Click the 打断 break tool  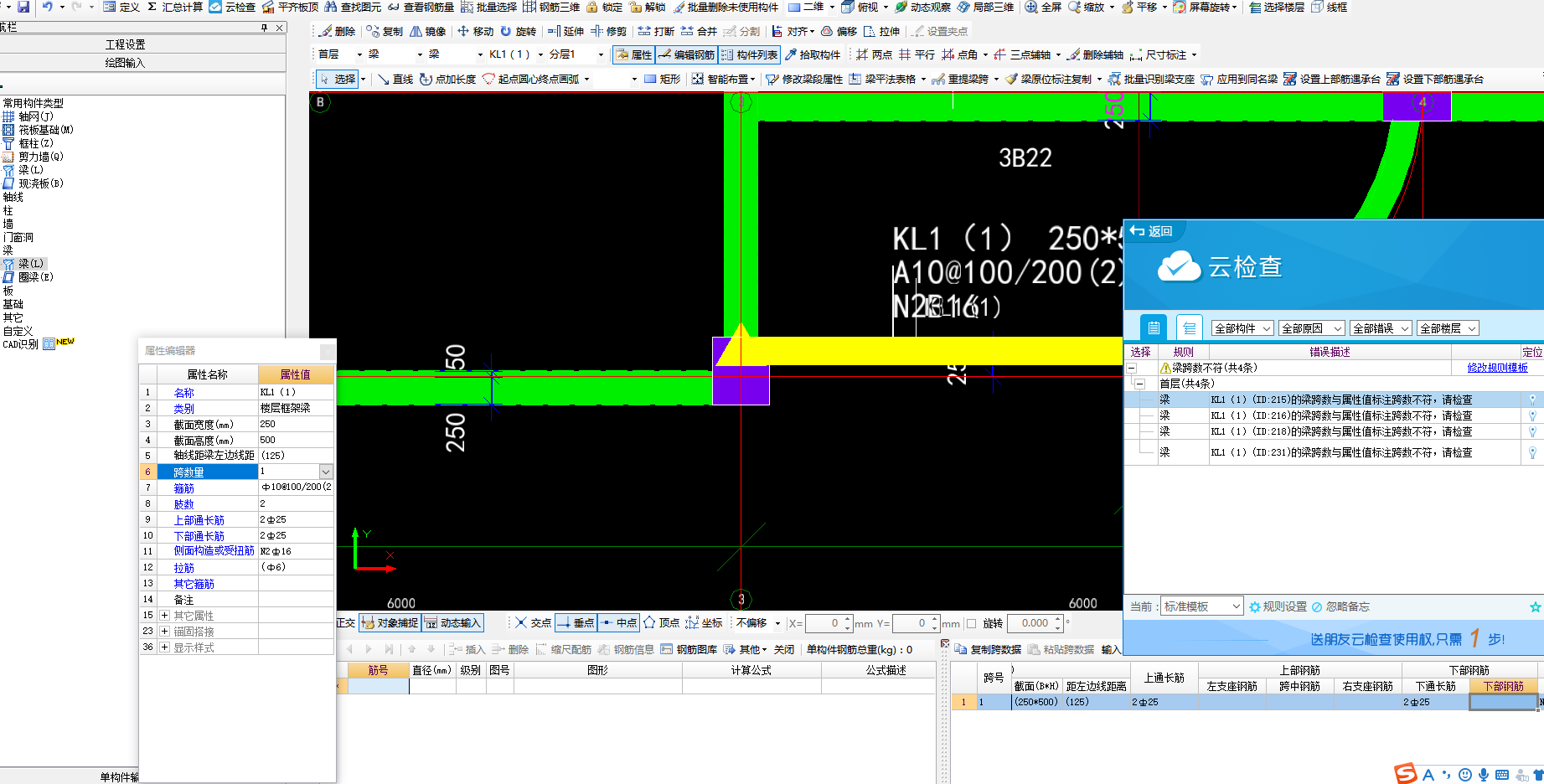[x=656, y=31]
